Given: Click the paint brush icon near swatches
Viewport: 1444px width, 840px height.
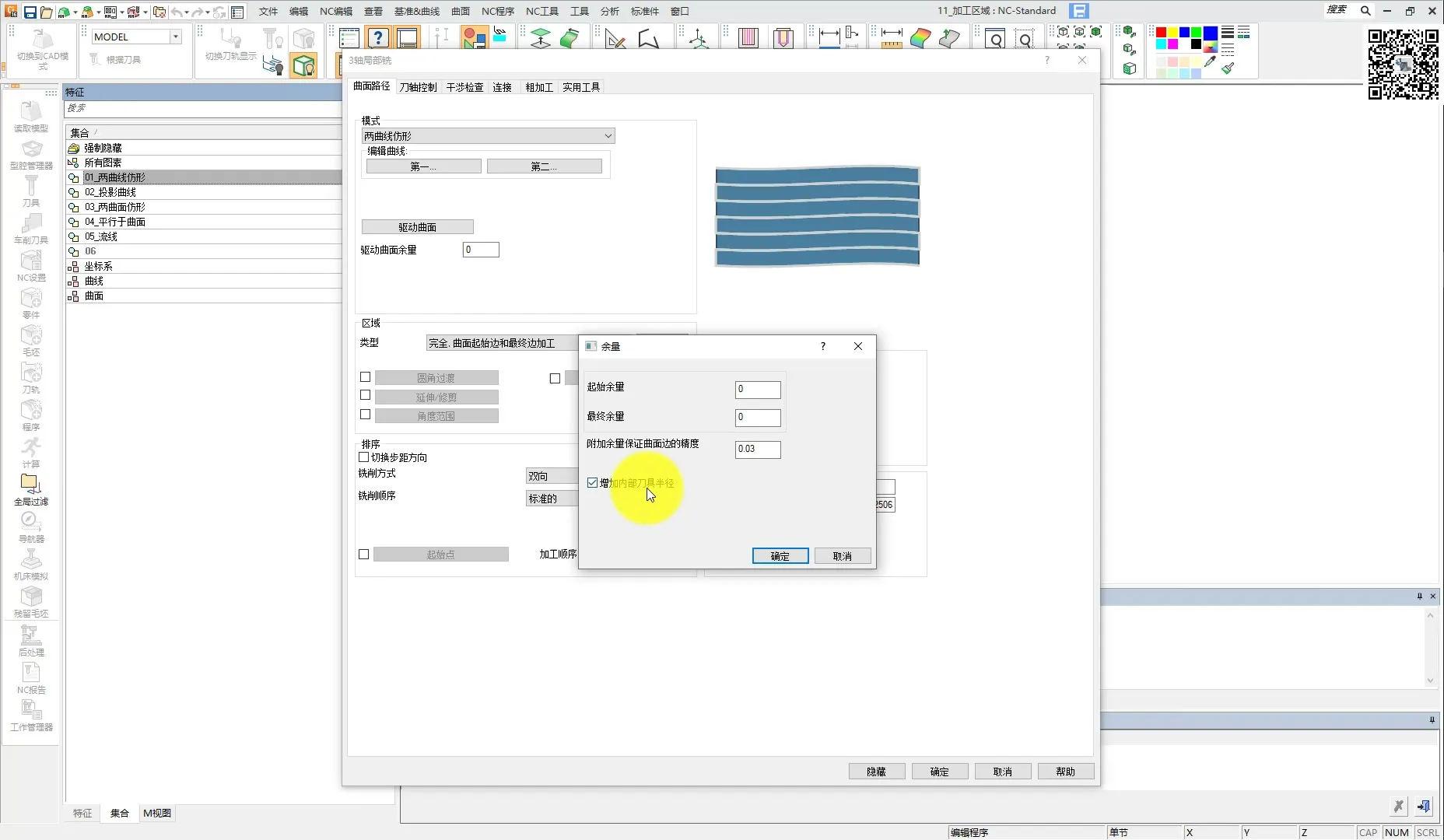Looking at the screenshot, I should pyautogui.click(x=1228, y=68).
